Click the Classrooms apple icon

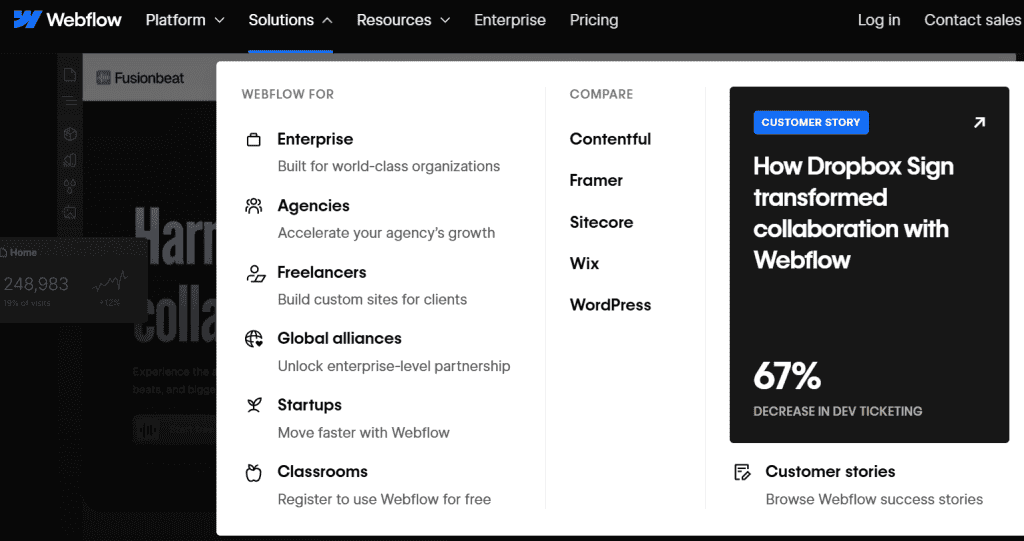[254, 472]
